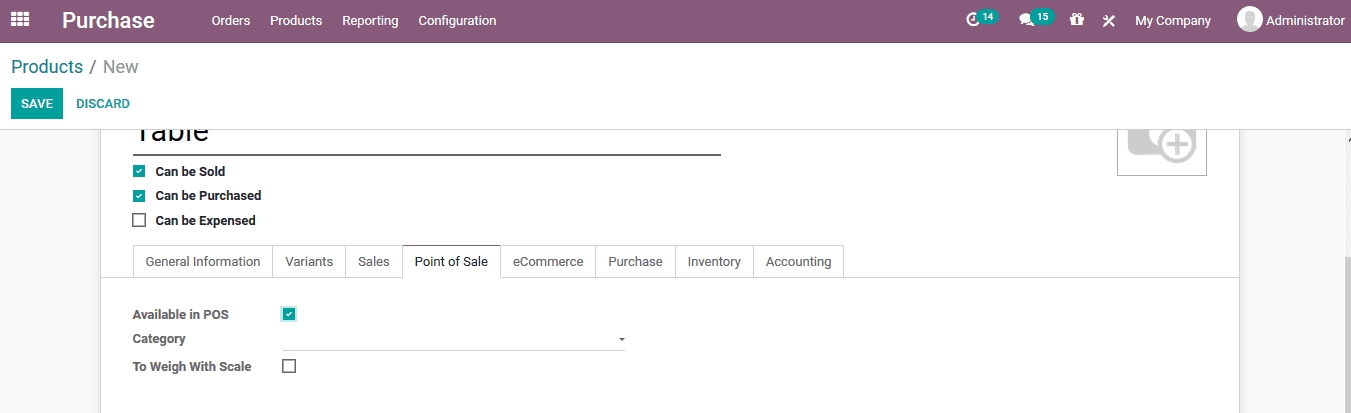Viewport: 1351px width, 413px height.
Task: Click the SAVE button
Action: click(x=37, y=104)
